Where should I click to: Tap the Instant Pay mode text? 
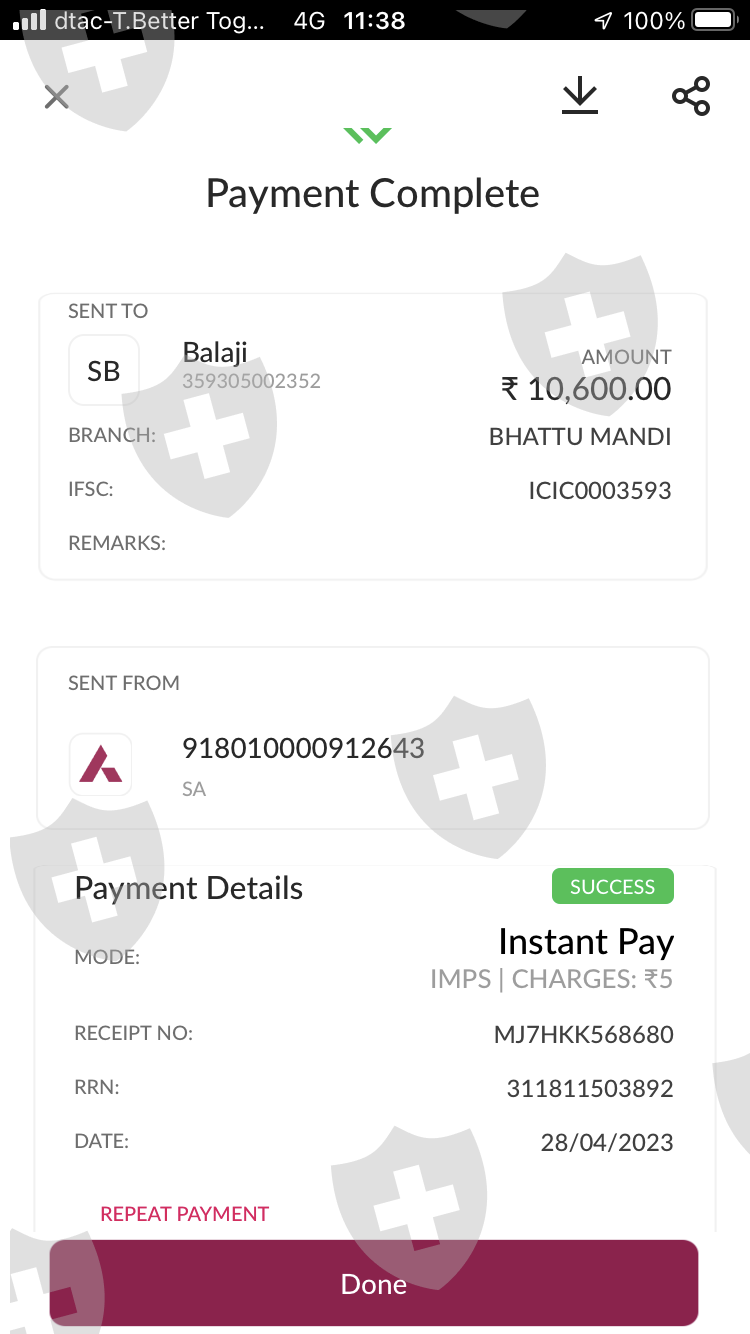click(586, 942)
